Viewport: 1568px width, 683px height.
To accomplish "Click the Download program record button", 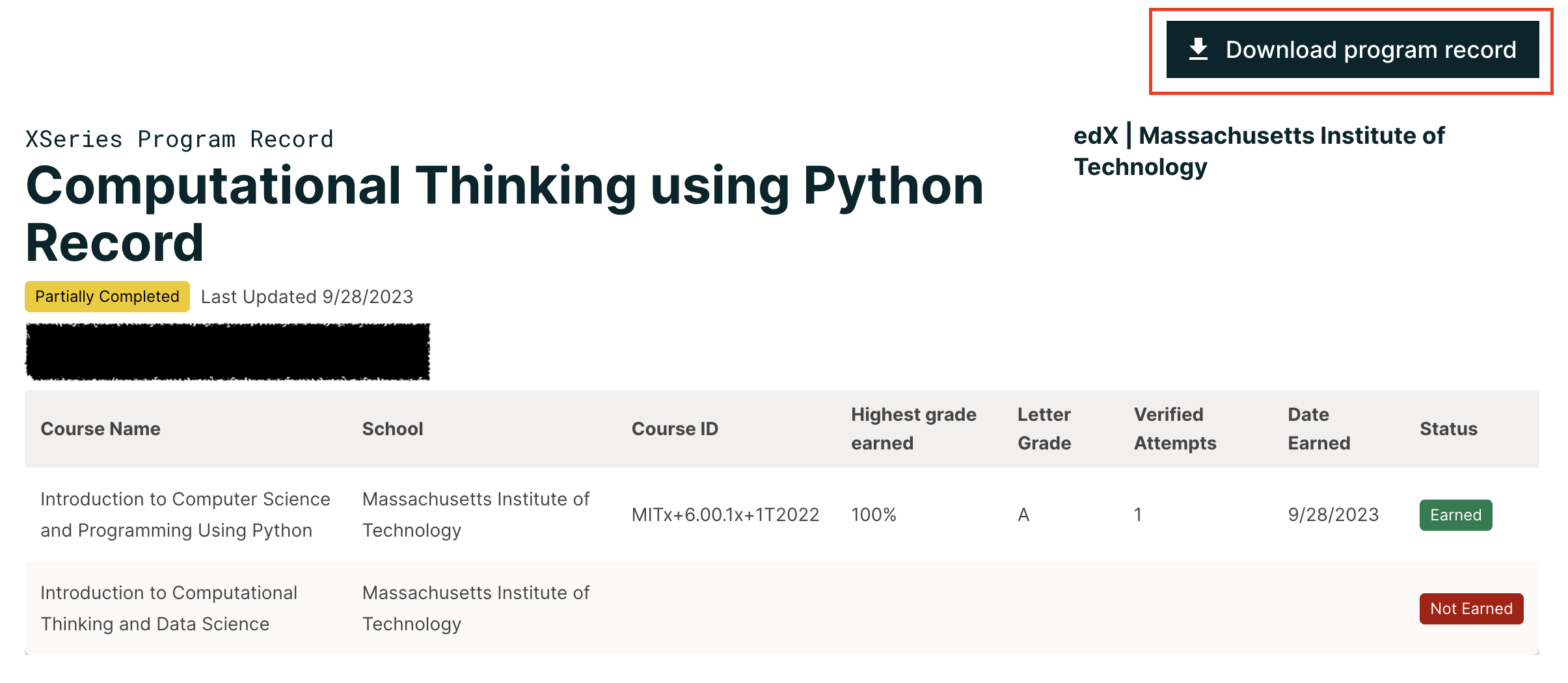I will point(1352,50).
